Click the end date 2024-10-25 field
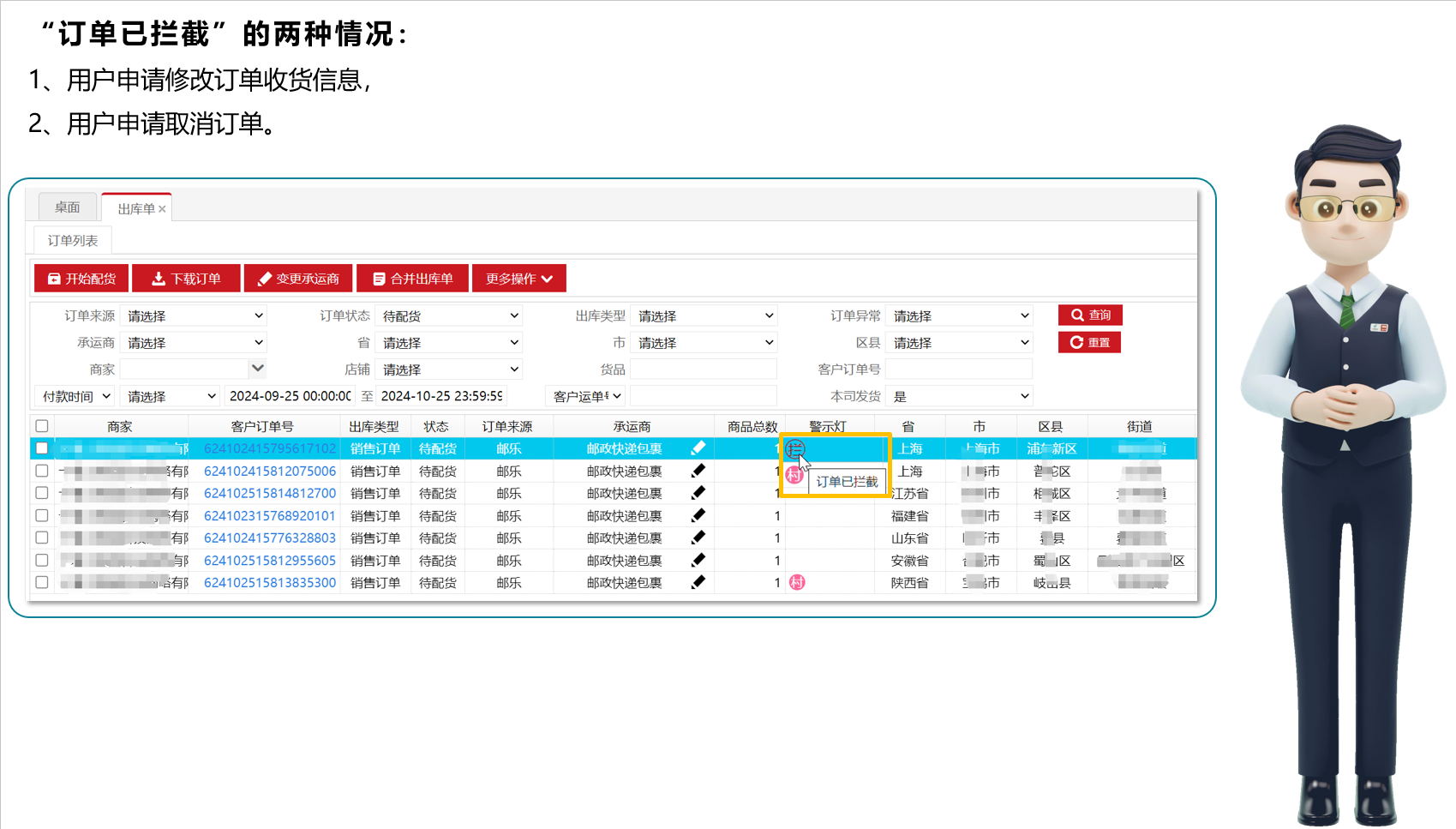 coord(442,396)
